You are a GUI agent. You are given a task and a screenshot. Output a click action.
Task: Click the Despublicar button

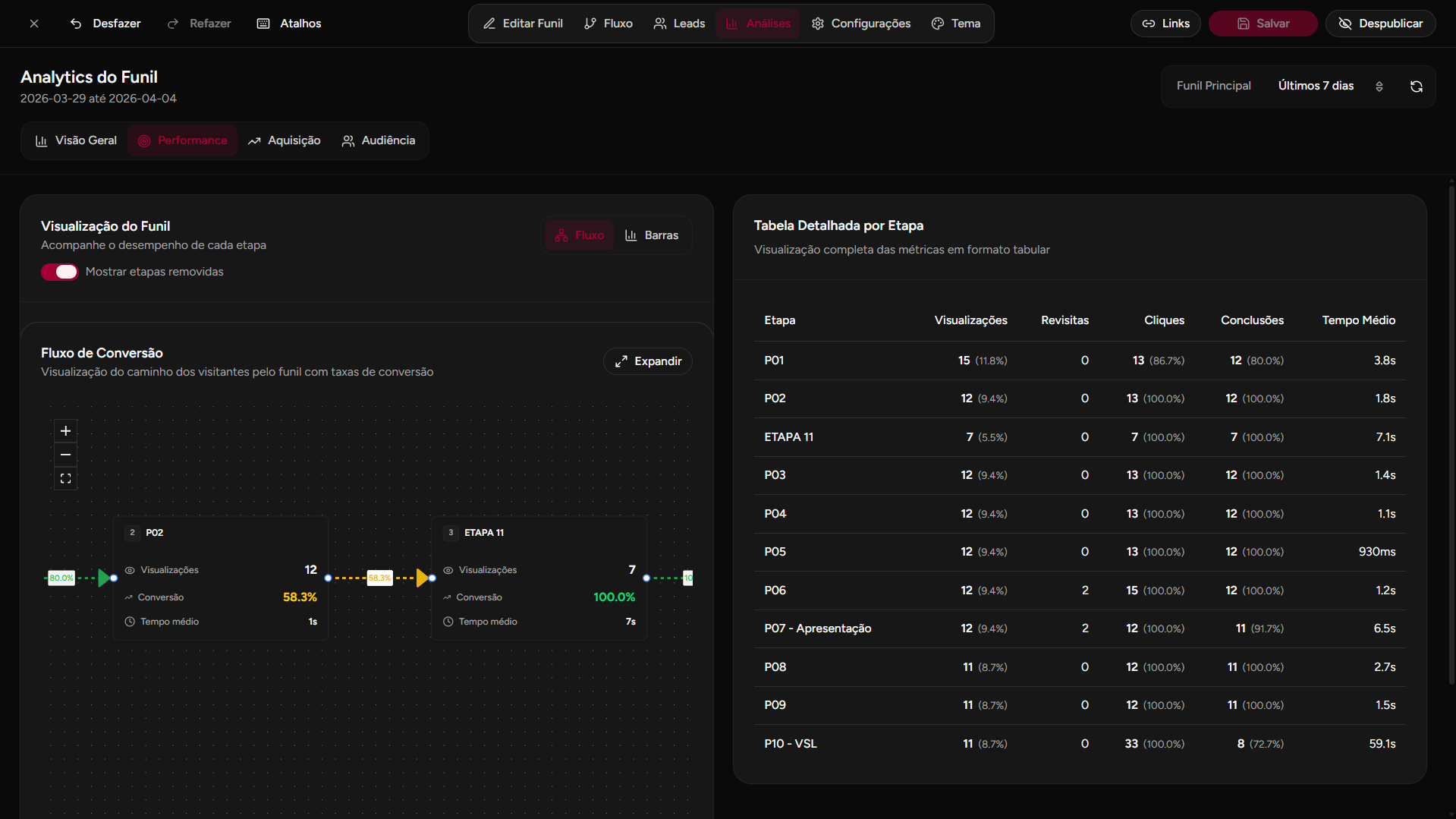[x=1380, y=24]
